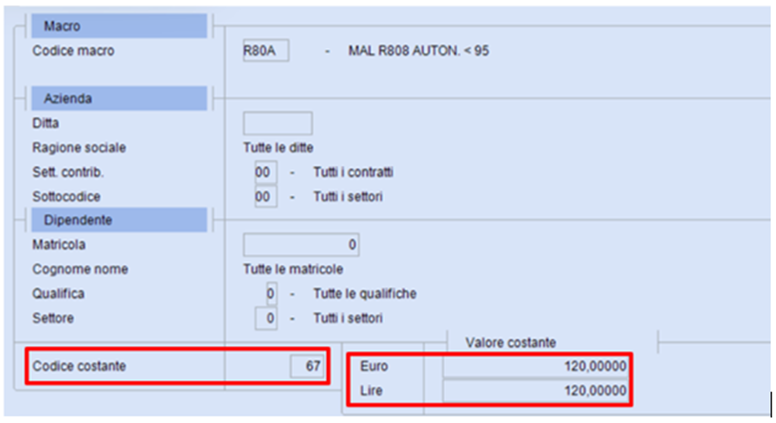Click the Matricola number field
Viewport: 776px width, 423px height.
(301, 245)
